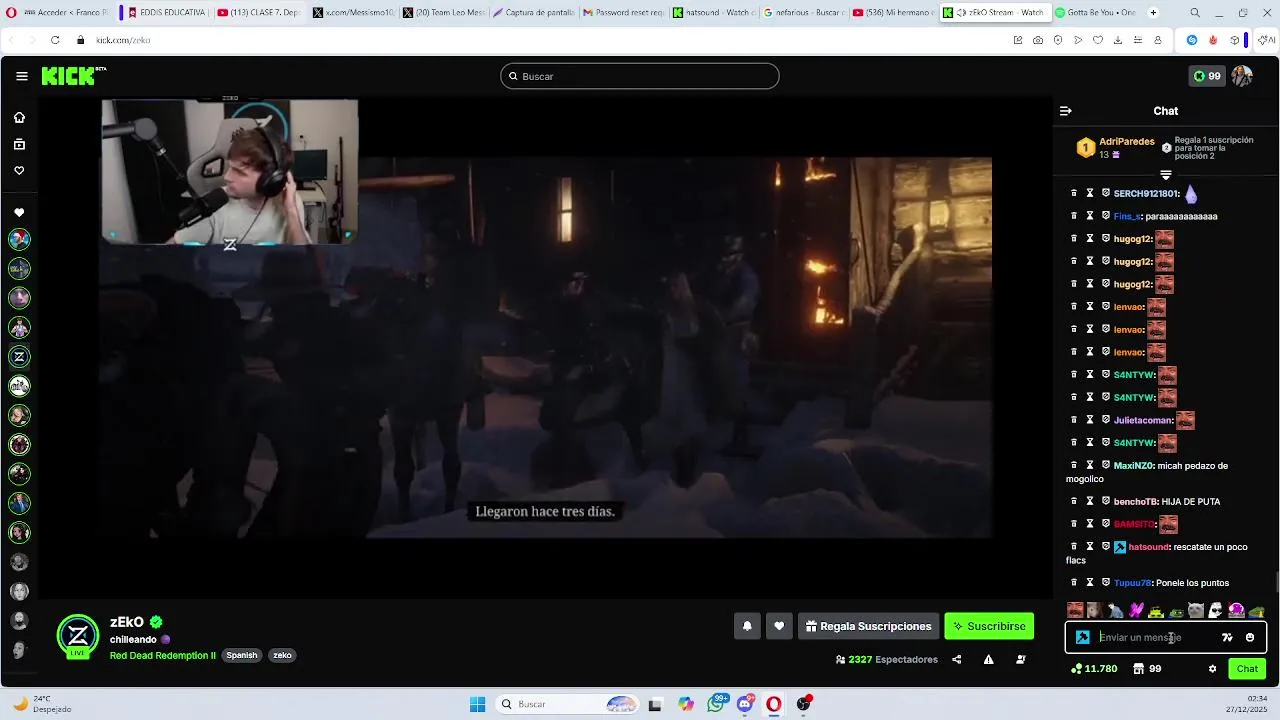This screenshot has width=1280, height=720.
Task: Timeout hatsound with hourglass icon
Action: pos(1090,547)
